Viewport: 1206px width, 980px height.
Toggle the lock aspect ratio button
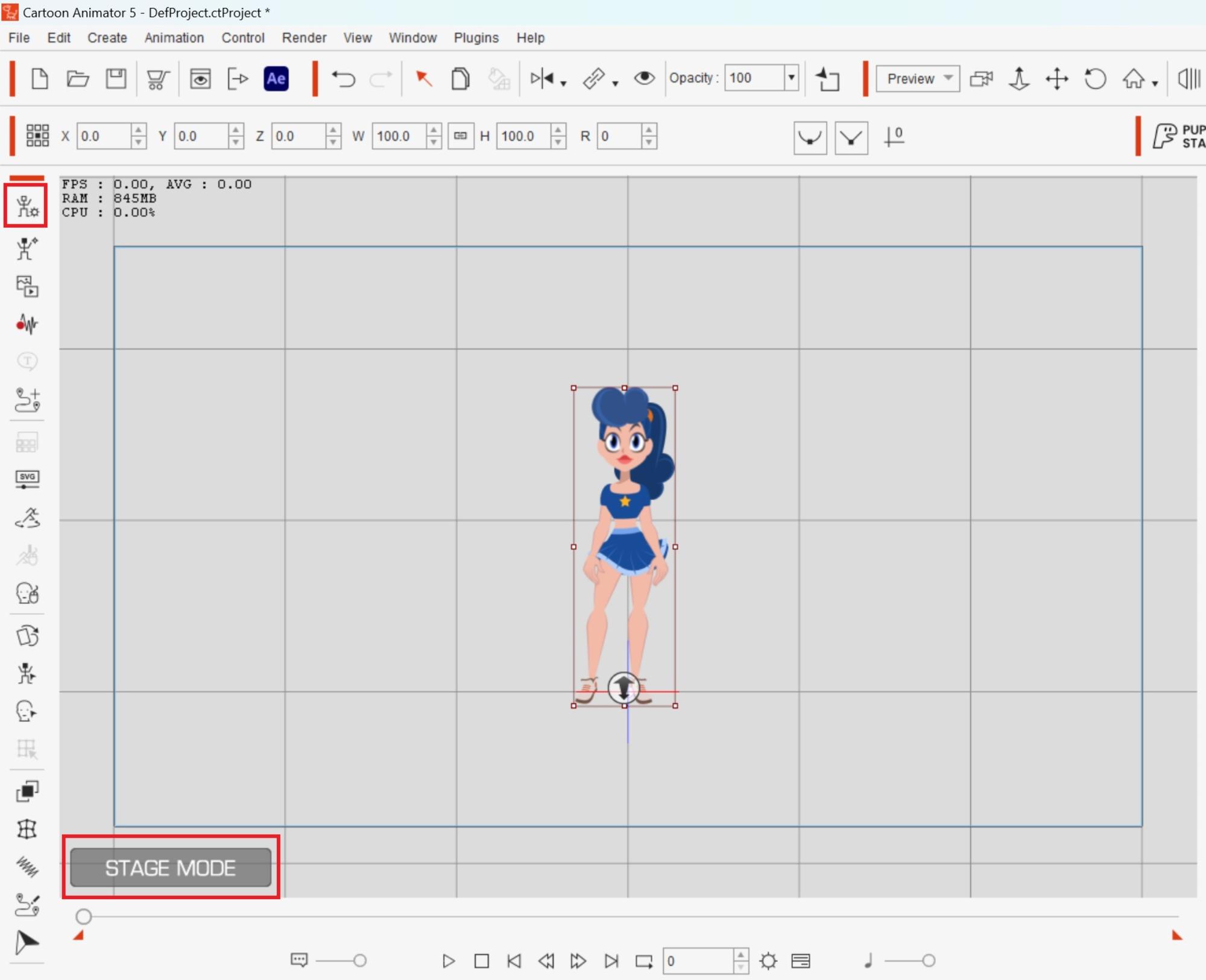click(x=461, y=136)
